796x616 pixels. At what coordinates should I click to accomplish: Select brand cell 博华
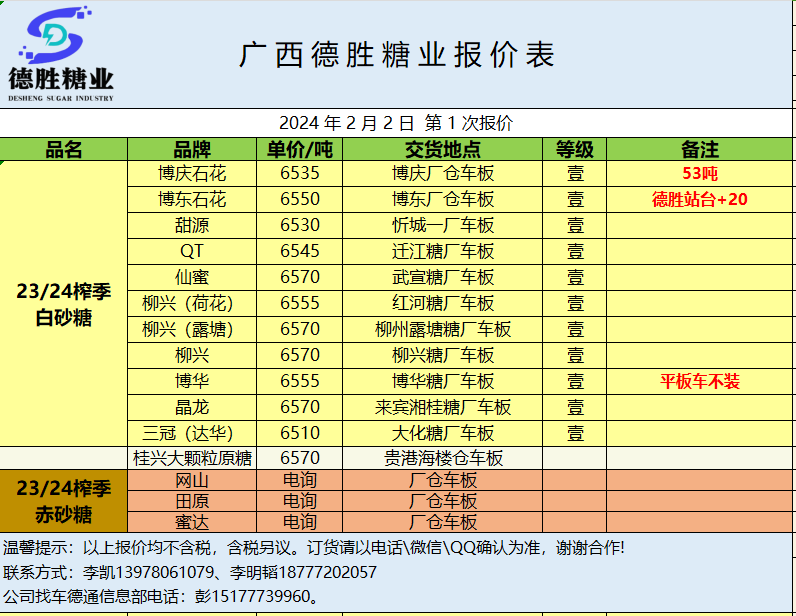click(192, 381)
